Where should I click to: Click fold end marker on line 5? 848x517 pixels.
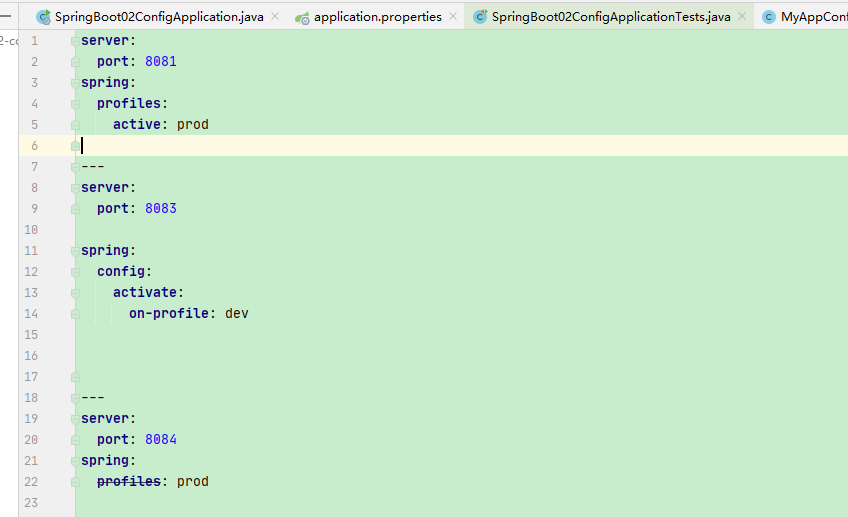pyautogui.click(x=75, y=125)
